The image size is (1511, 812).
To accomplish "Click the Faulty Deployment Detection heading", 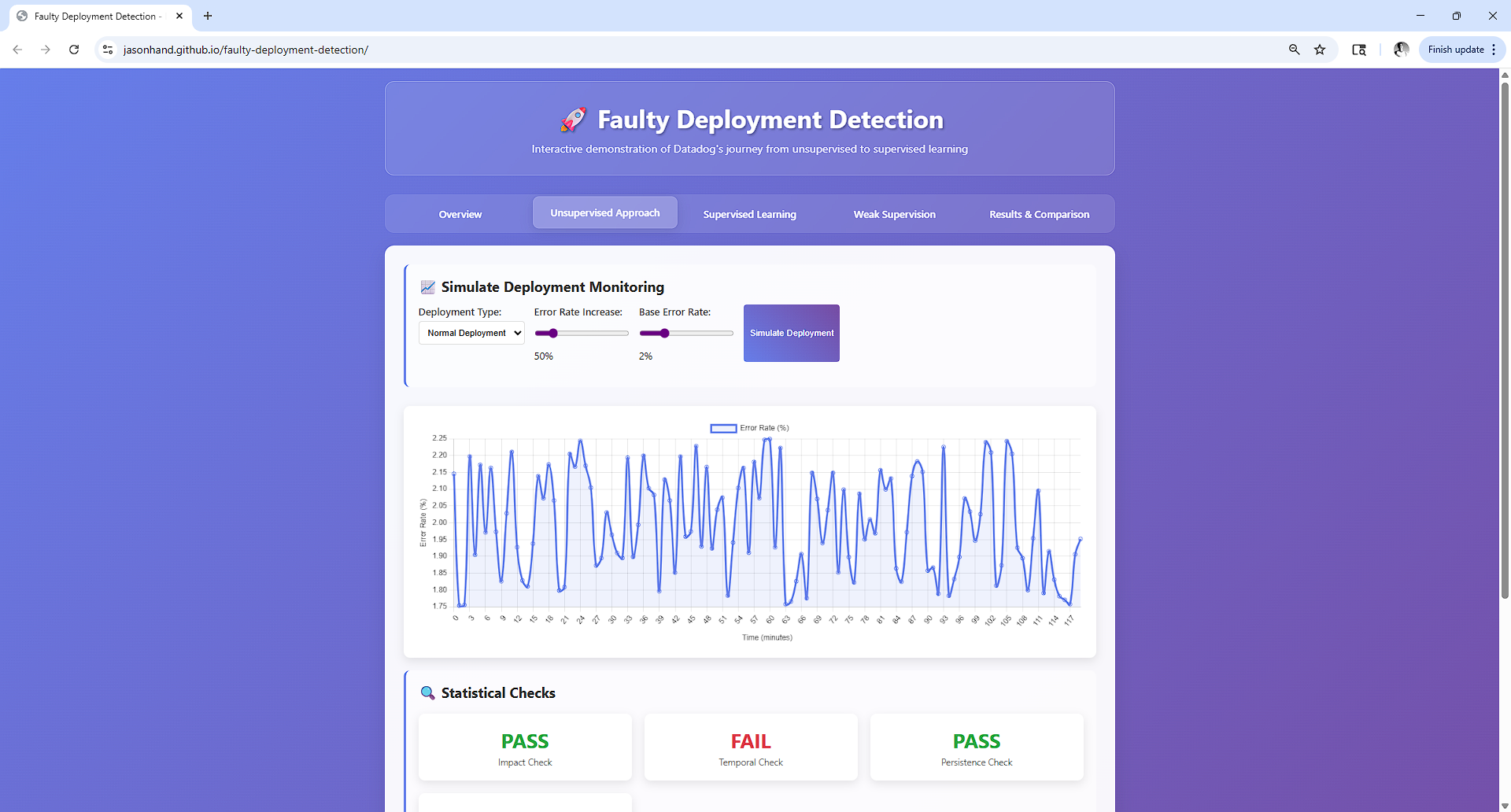I will tap(770, 120).
